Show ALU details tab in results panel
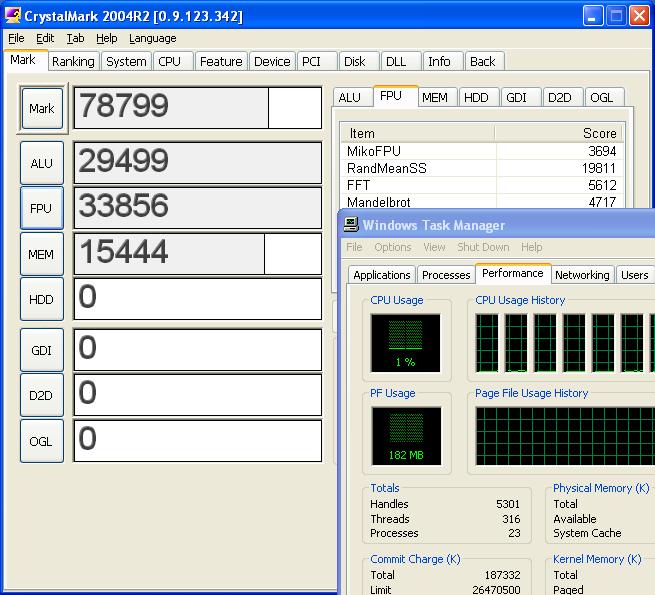 [x=353, y=97]
